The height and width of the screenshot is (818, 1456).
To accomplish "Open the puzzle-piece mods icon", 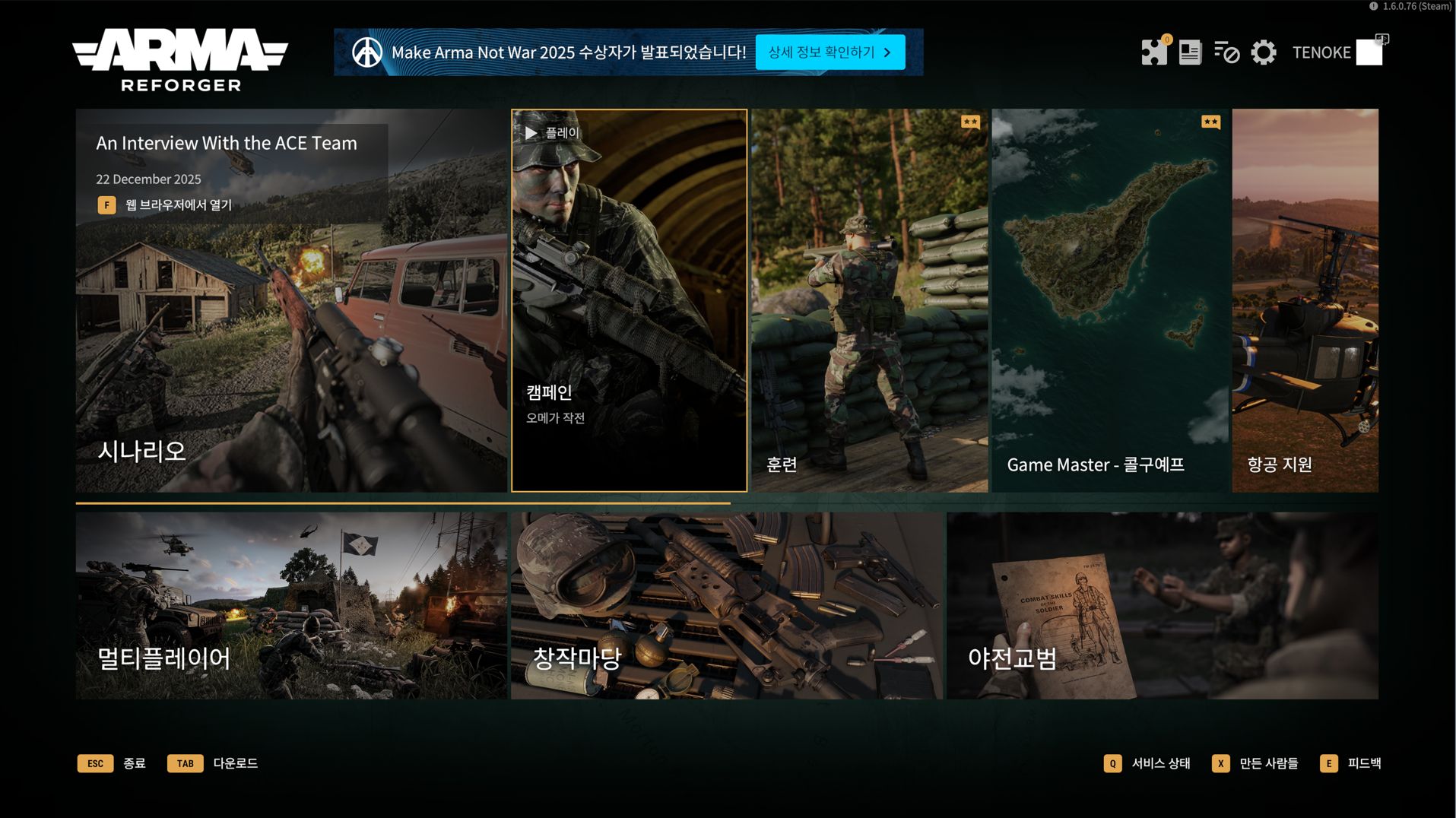I will pyautogui.click(x=1154, y=52).
